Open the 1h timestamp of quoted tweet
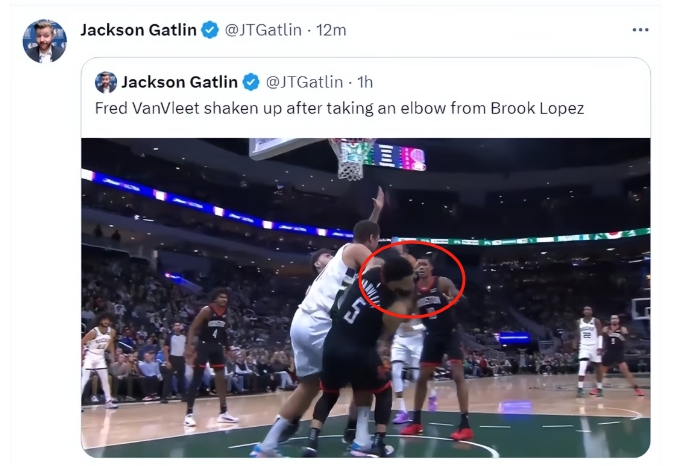Screen dimensions: 689x467 (x=365, y=82)
